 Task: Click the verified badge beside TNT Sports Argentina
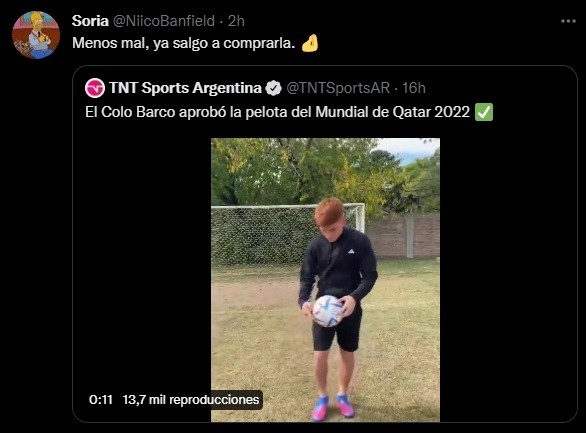pyautogui.click(x=274, y=88)
